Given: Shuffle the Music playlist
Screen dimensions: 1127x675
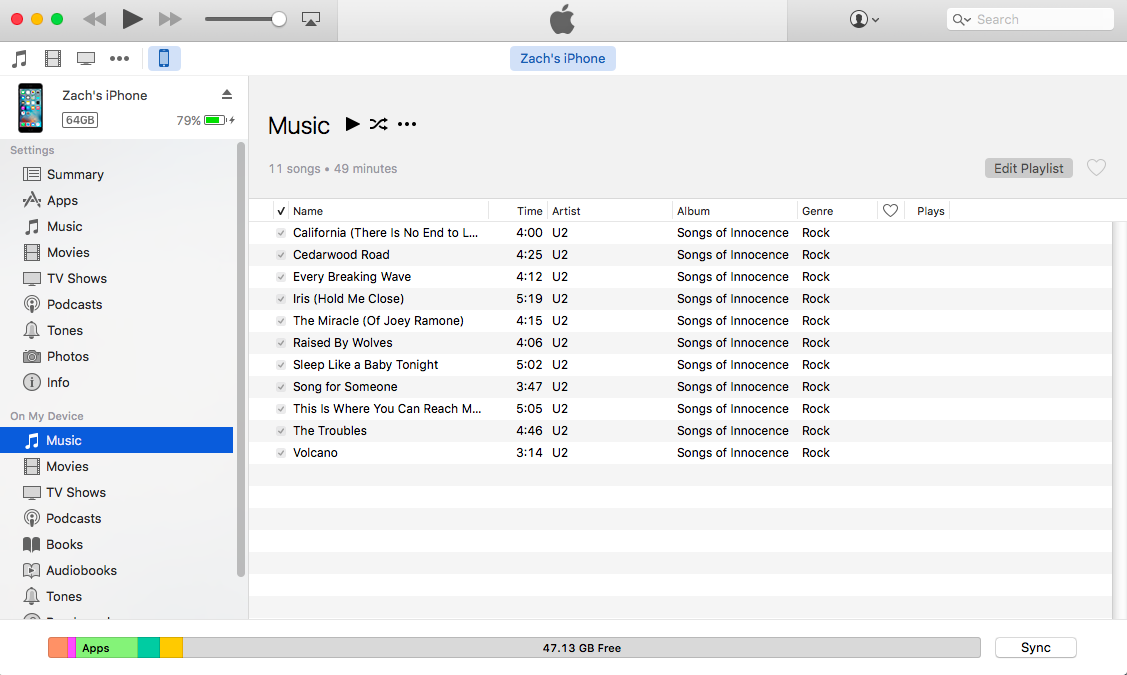Looking at the screenshot, I should pos(379,124).
